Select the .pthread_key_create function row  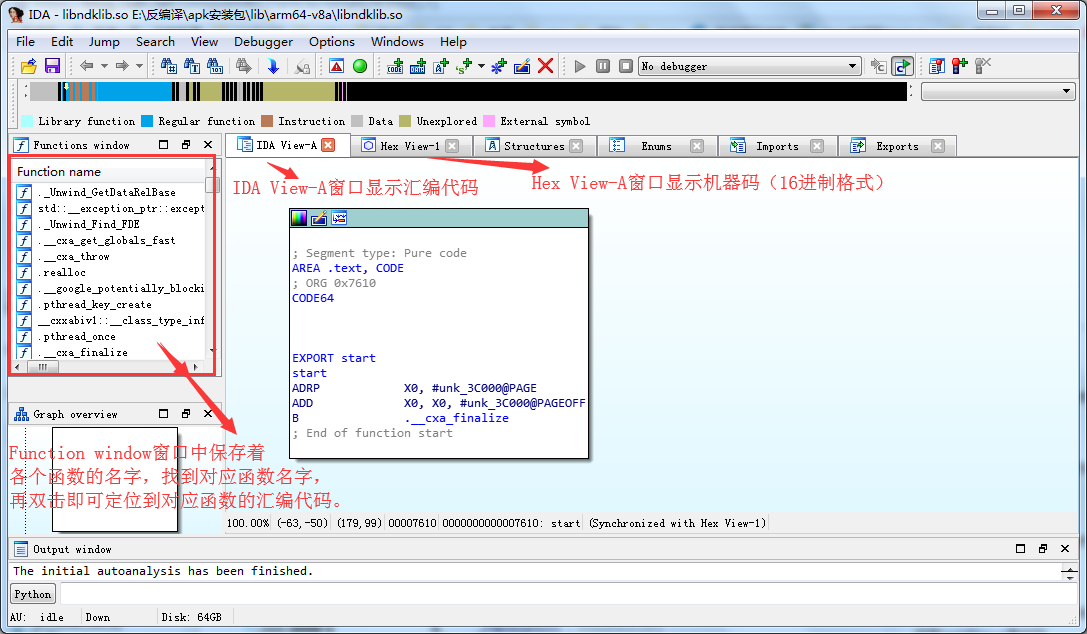[x=110, y=304]
